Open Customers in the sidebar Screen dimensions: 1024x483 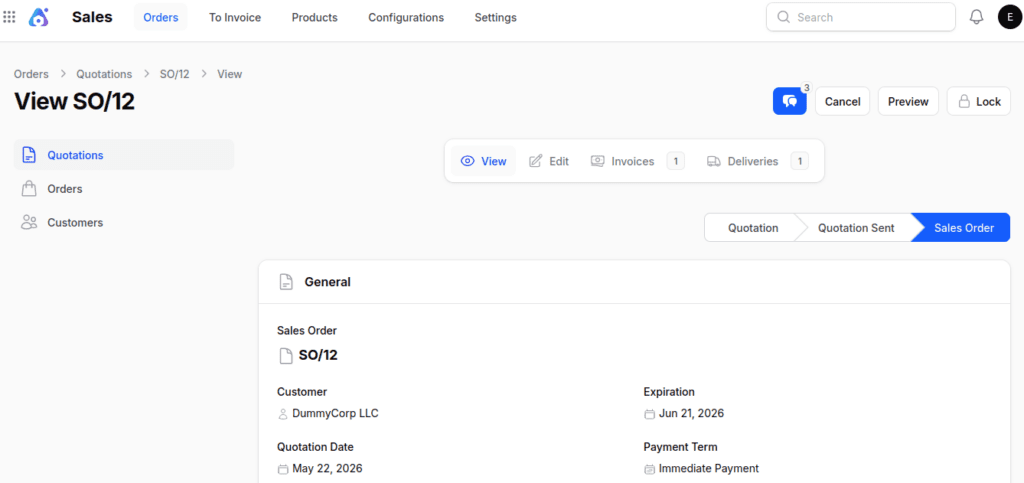[x=124, y=223]
